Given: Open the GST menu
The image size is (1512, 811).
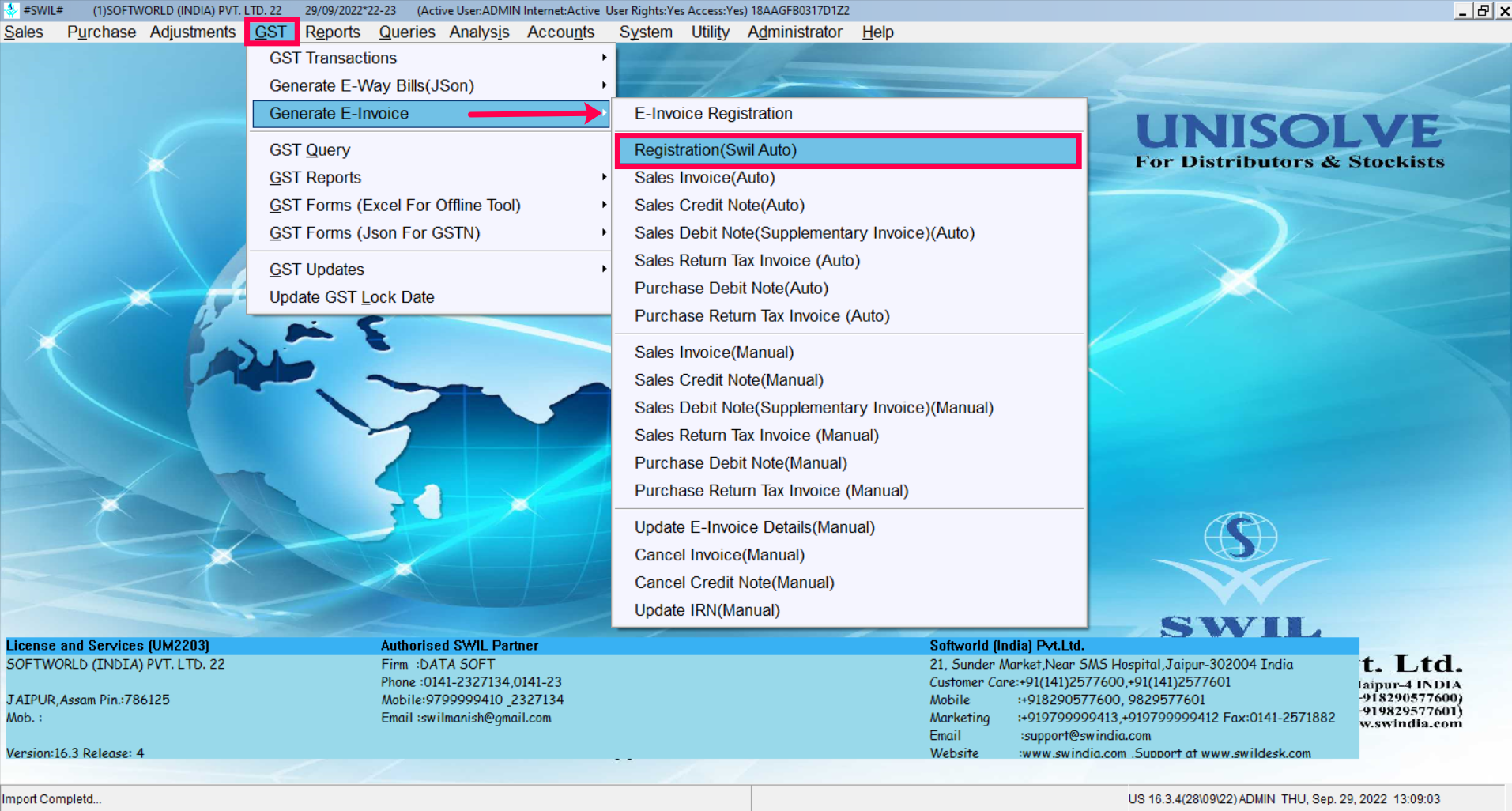Looking at the screenshot, I should click(x=270, y=32).
